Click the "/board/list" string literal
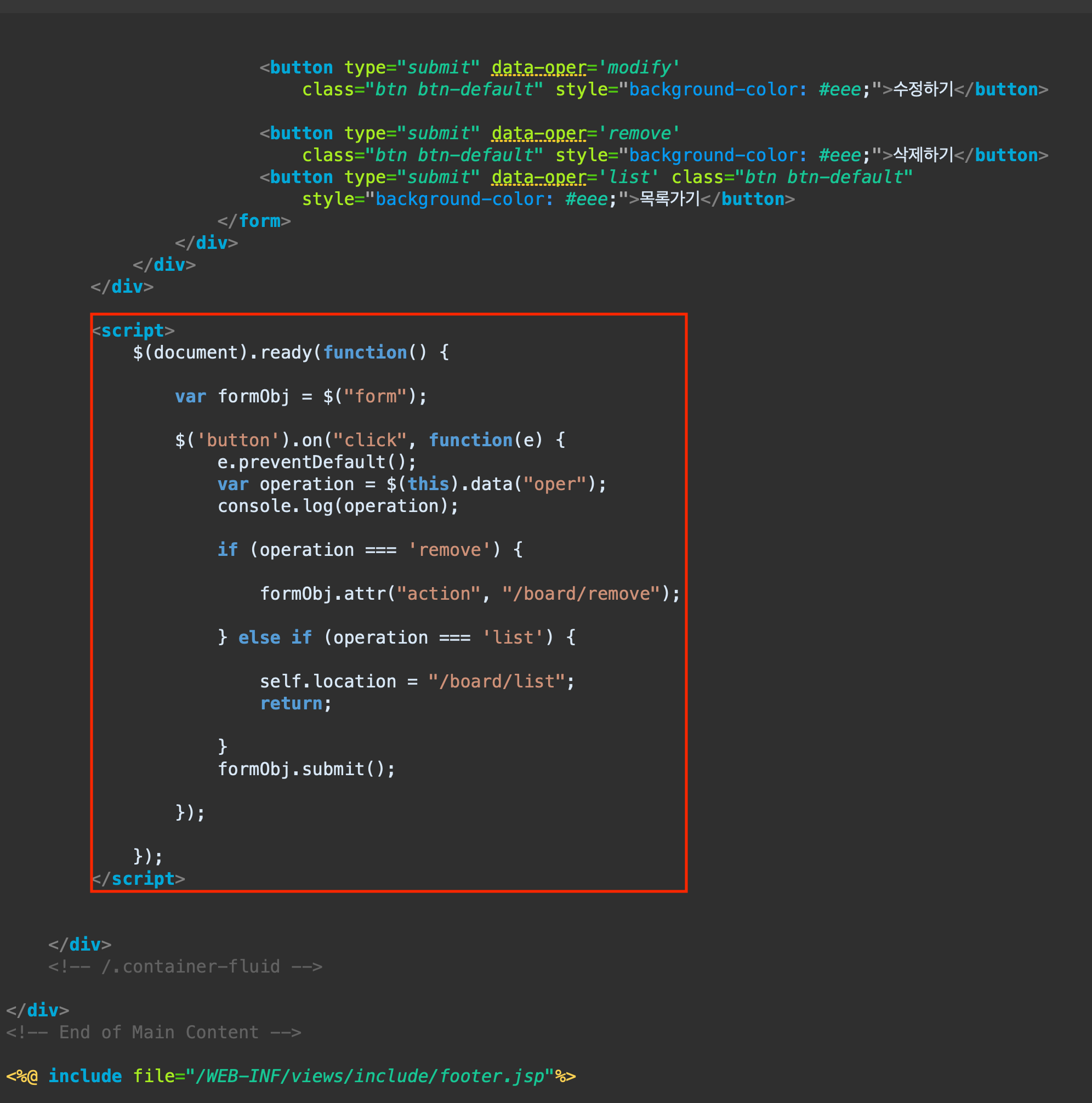 point(497,681)
